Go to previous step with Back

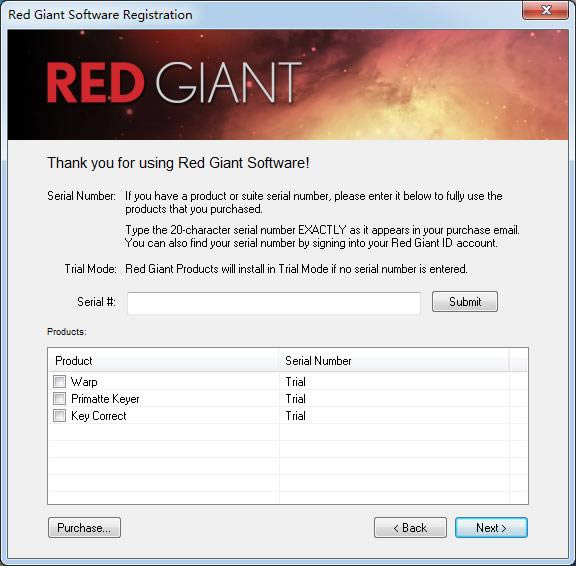click(x=410, y=527)
